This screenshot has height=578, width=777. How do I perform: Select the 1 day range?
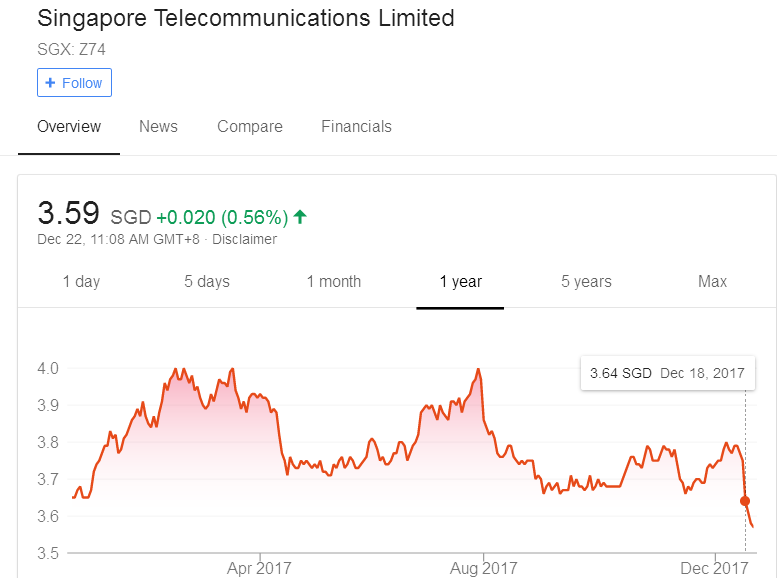coord(81,282)
